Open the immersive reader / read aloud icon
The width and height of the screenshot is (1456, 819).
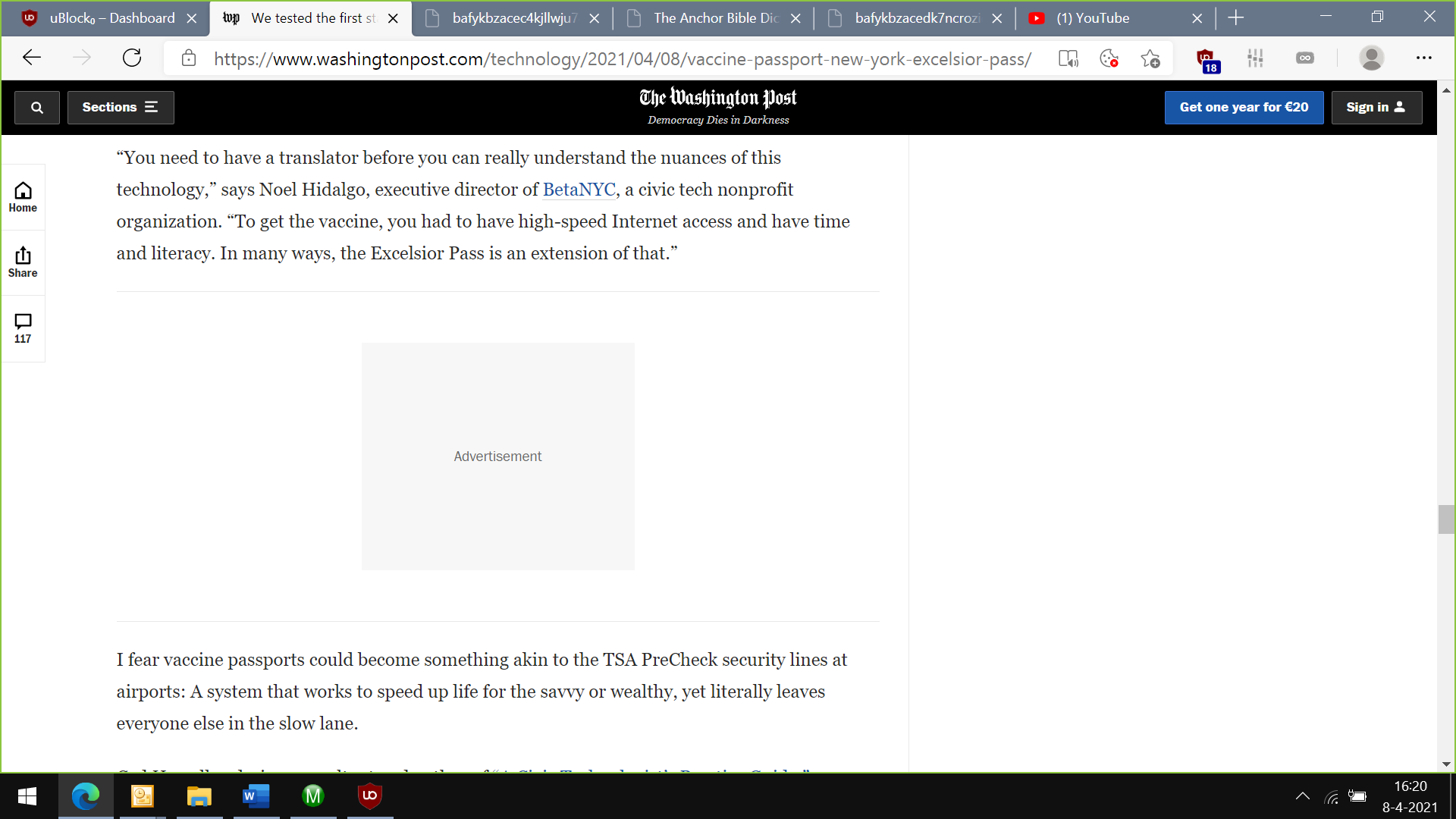[1068, 58]
